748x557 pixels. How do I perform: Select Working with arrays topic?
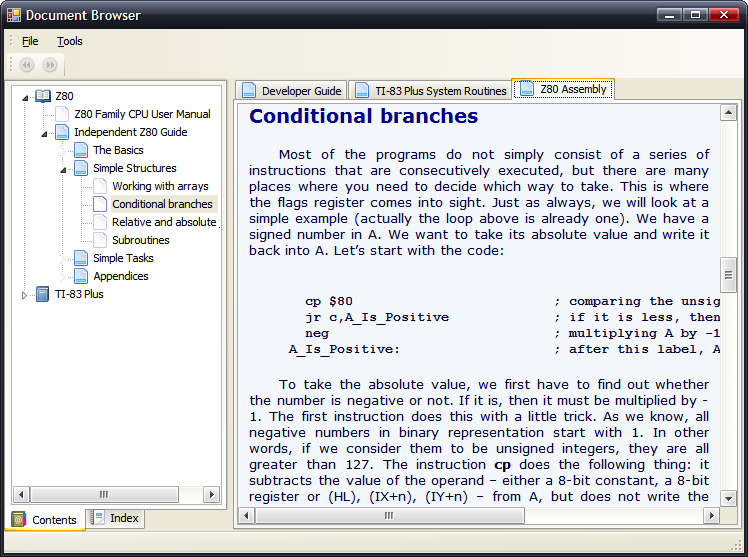160,186
